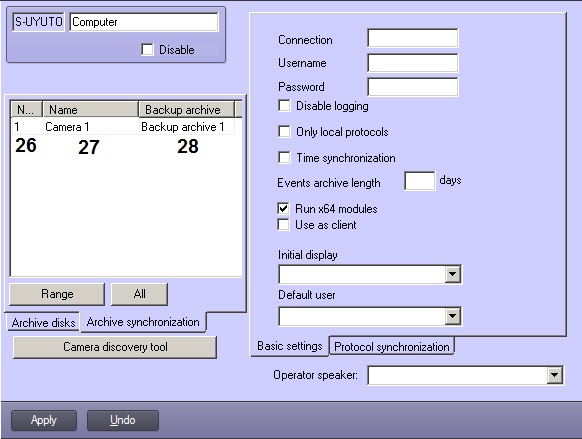
Task: Click the All button
Action: (140, 294)
